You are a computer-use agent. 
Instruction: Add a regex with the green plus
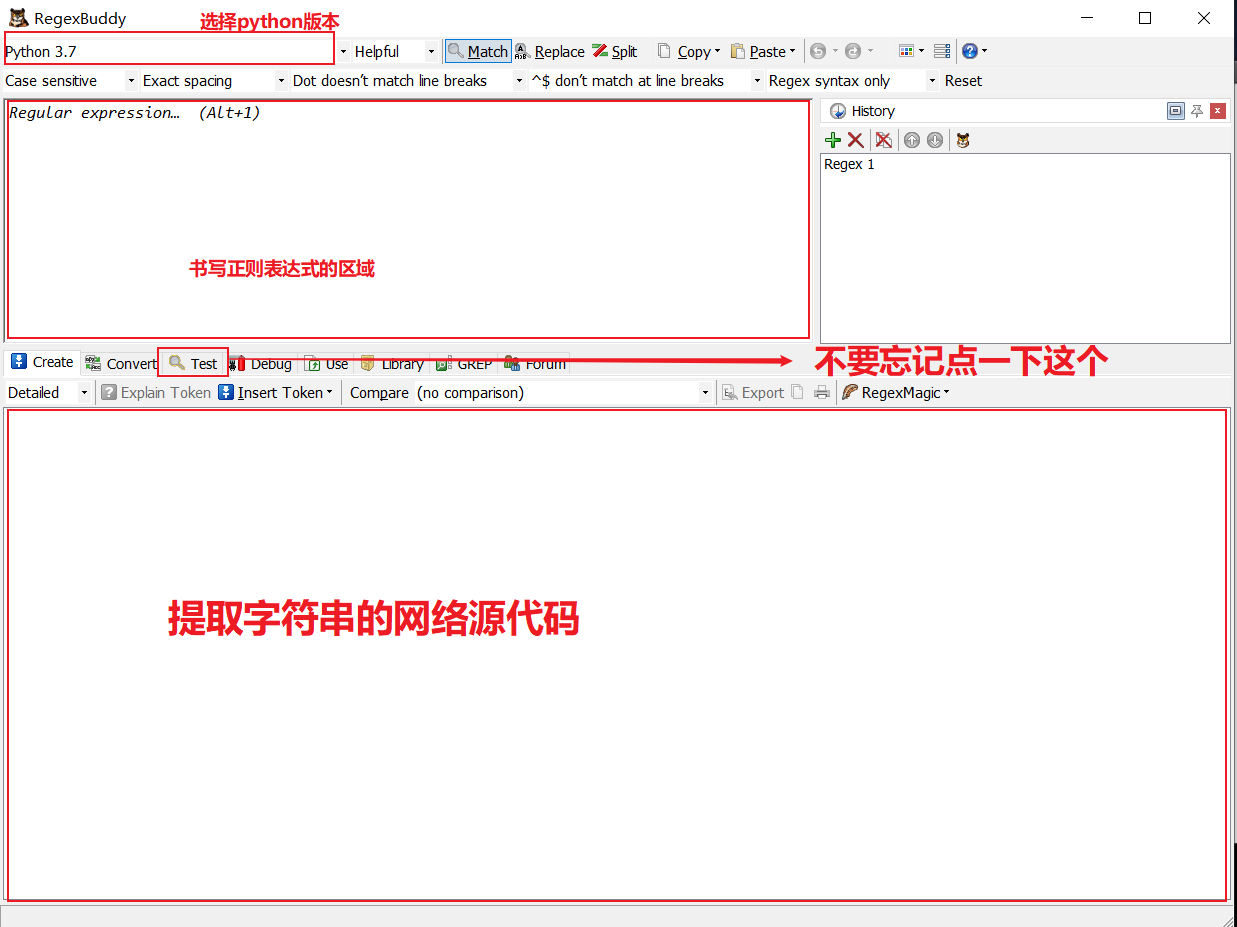point(832,140)
